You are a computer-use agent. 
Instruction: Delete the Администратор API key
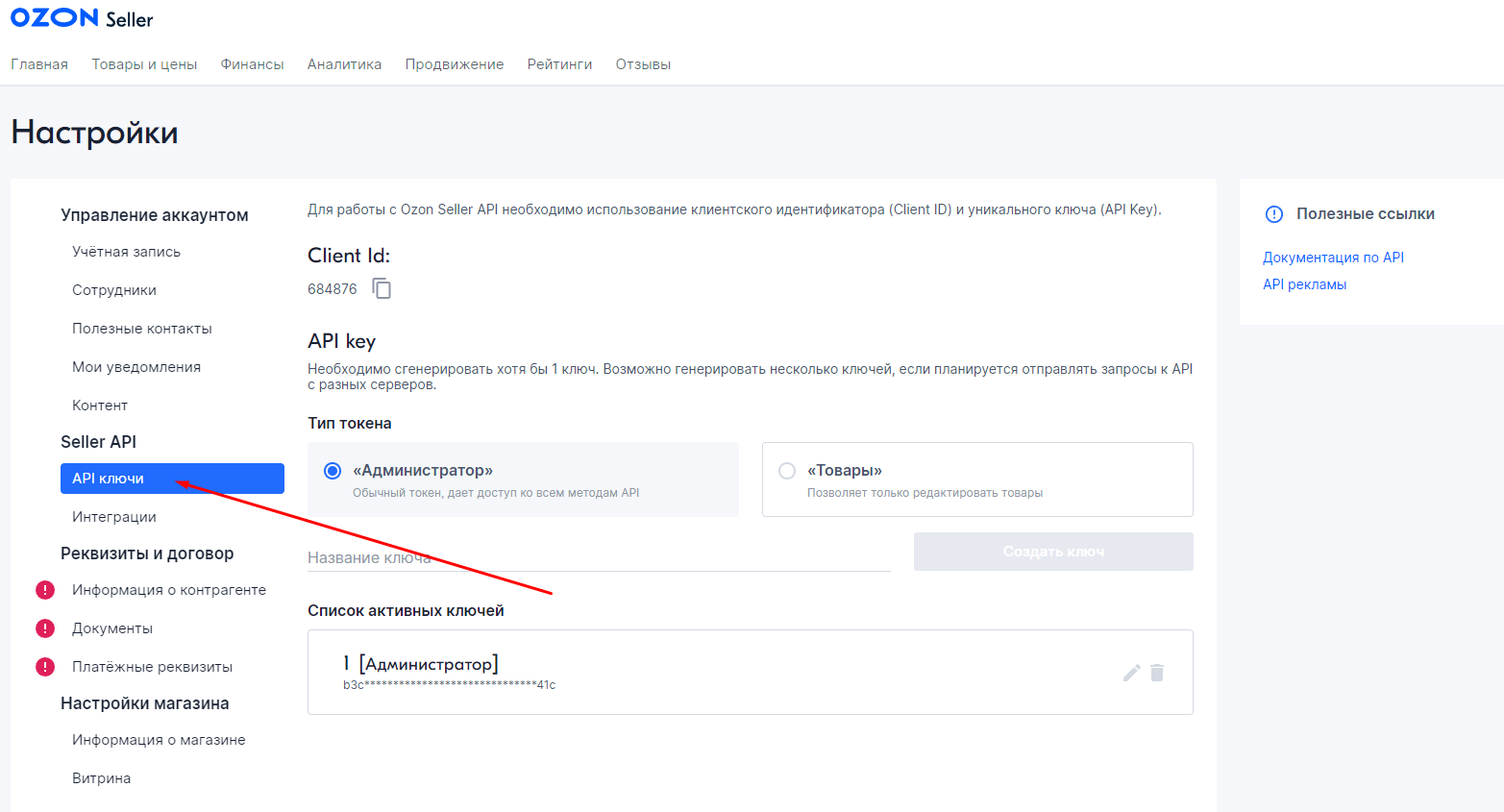[x=1157, y=673]
